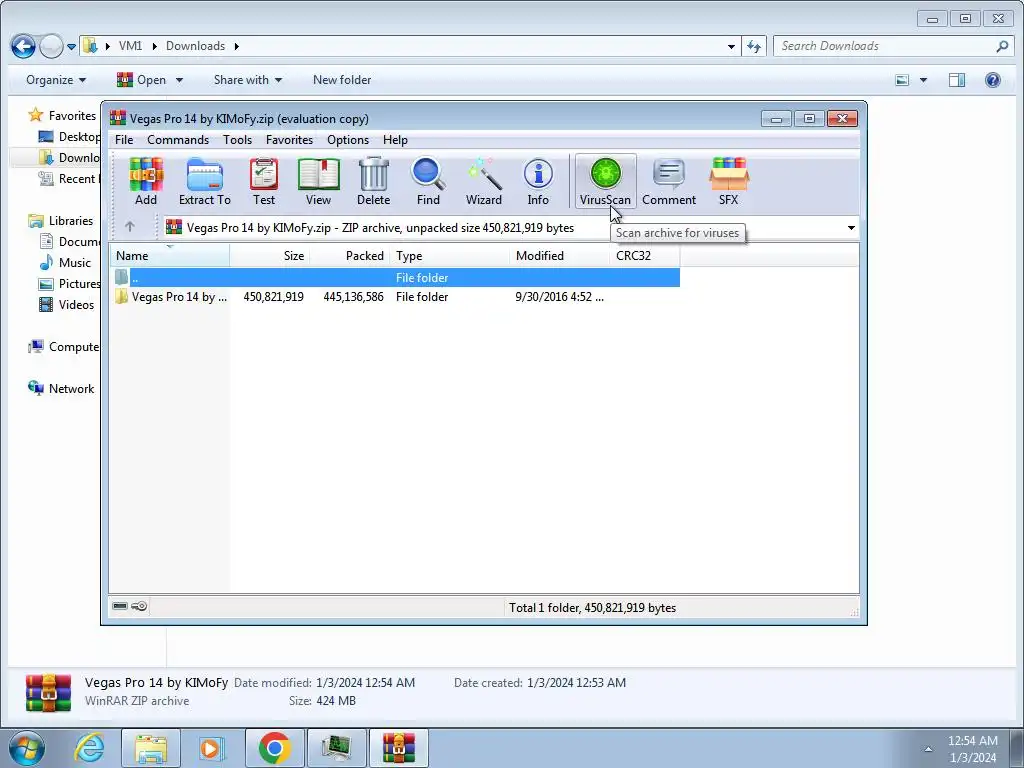Open the Commands menu

click(x=178, y=140)
